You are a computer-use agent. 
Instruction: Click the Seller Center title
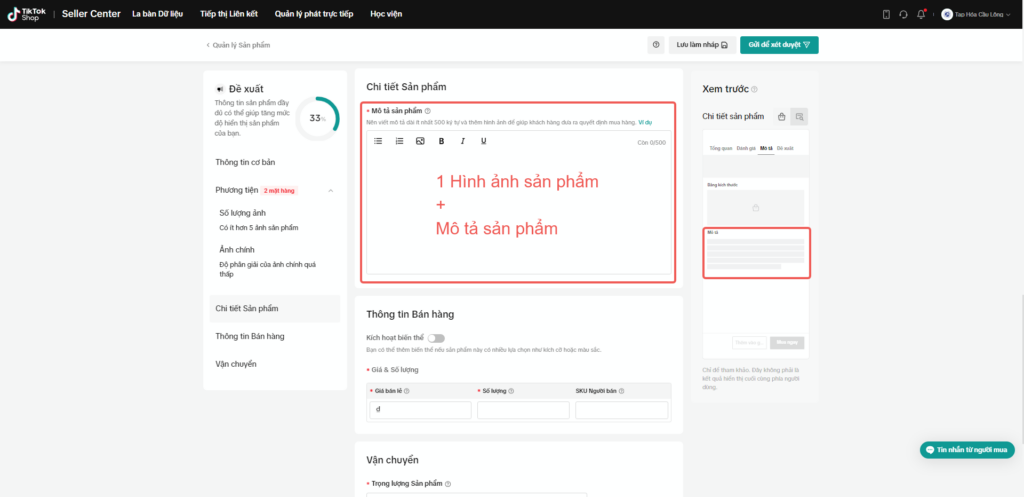point(91,14)
